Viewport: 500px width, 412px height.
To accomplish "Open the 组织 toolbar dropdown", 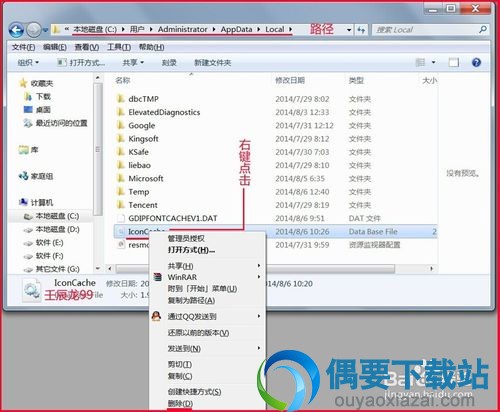I will point(28,63).
